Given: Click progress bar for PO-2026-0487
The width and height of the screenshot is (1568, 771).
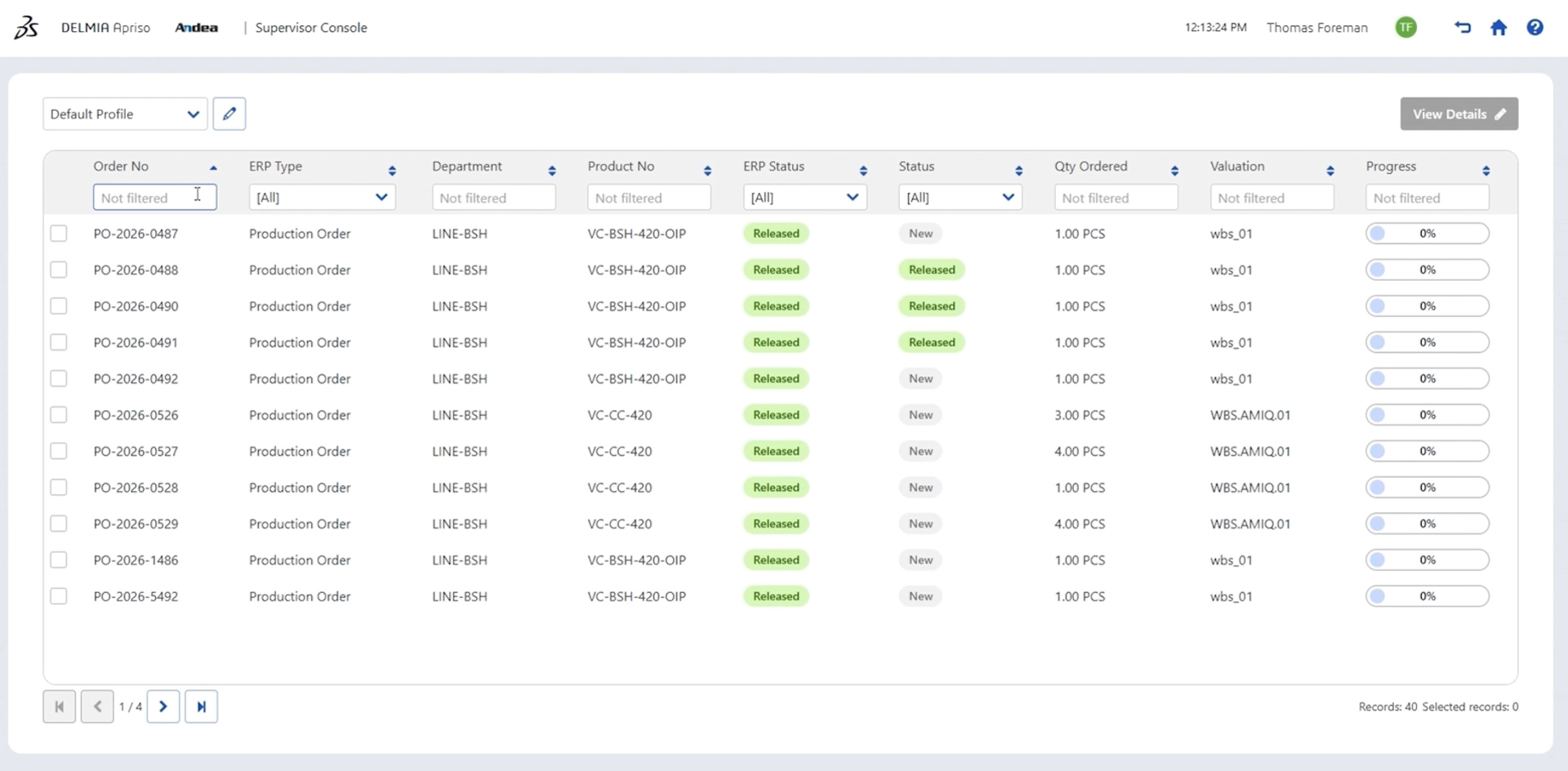Looking at the screenshot, I should pos(1427,234).
